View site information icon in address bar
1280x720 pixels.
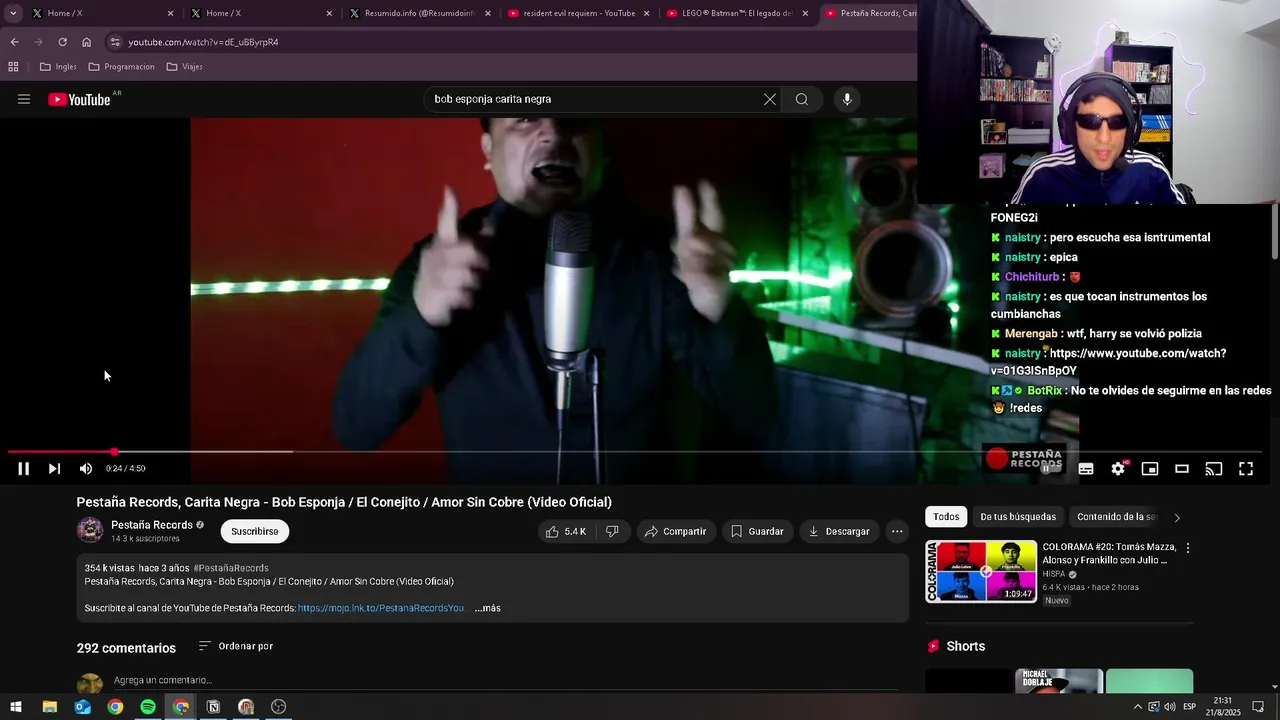115,42
